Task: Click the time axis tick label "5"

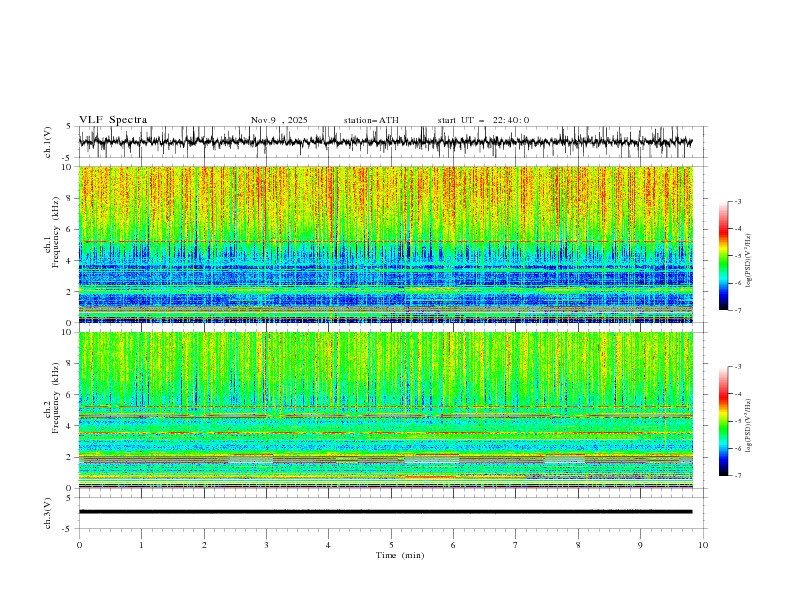Action: point(391,545)
